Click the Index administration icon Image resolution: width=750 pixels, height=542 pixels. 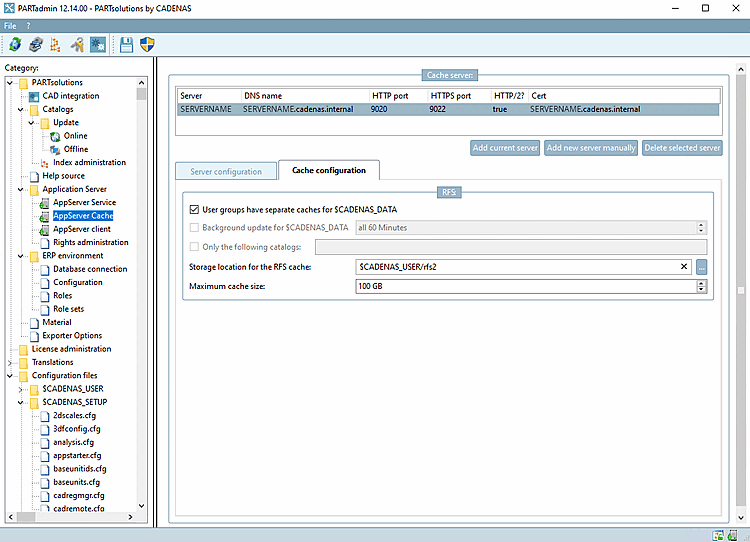pyautogui.click(x=44, y=163)
